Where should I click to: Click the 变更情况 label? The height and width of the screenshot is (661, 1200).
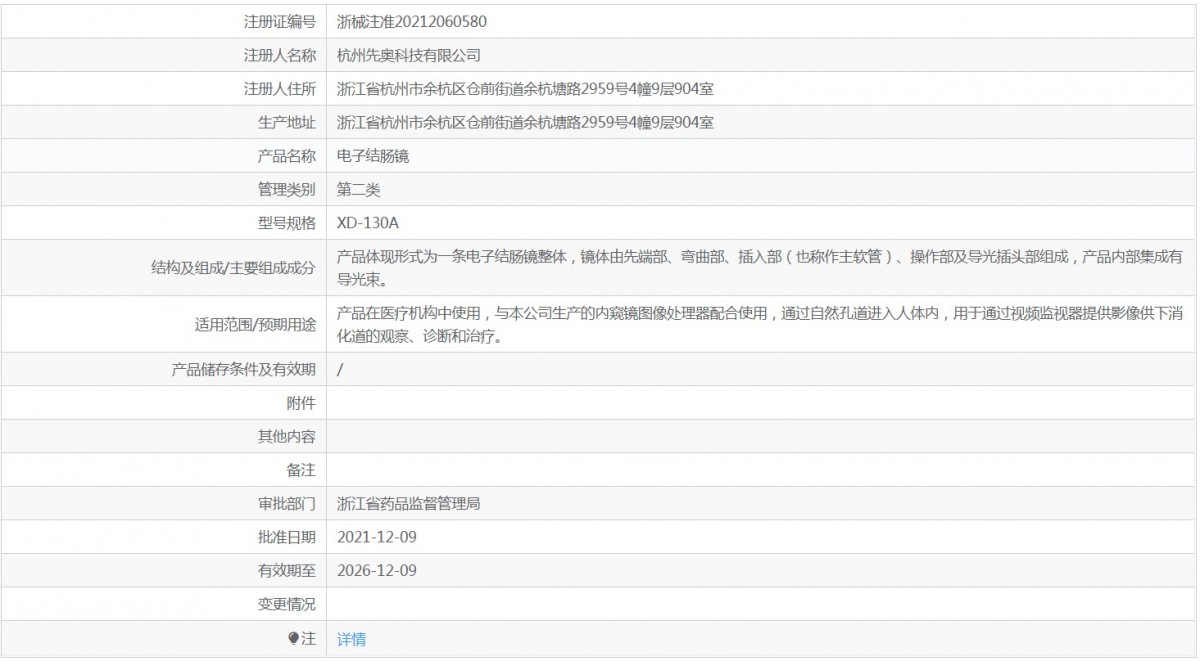287,604
